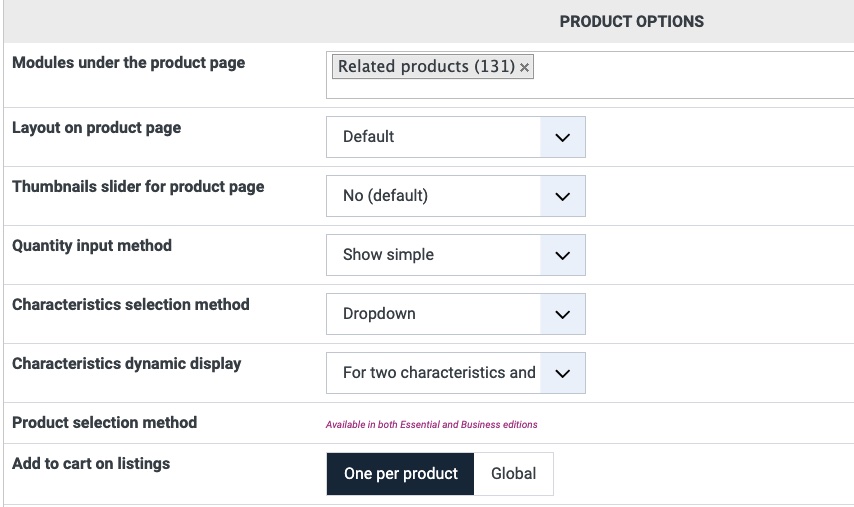Click the PRODUCT OPTIONS header

(x=631, y=21)
